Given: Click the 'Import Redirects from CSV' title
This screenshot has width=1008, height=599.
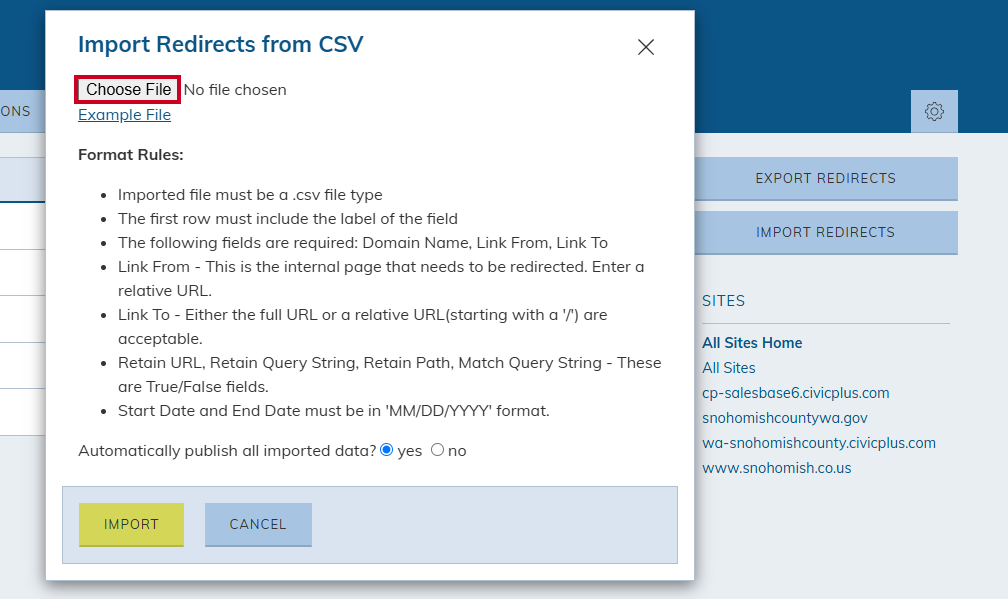Looking at the screenshot, I should click(x=220, y=44).
